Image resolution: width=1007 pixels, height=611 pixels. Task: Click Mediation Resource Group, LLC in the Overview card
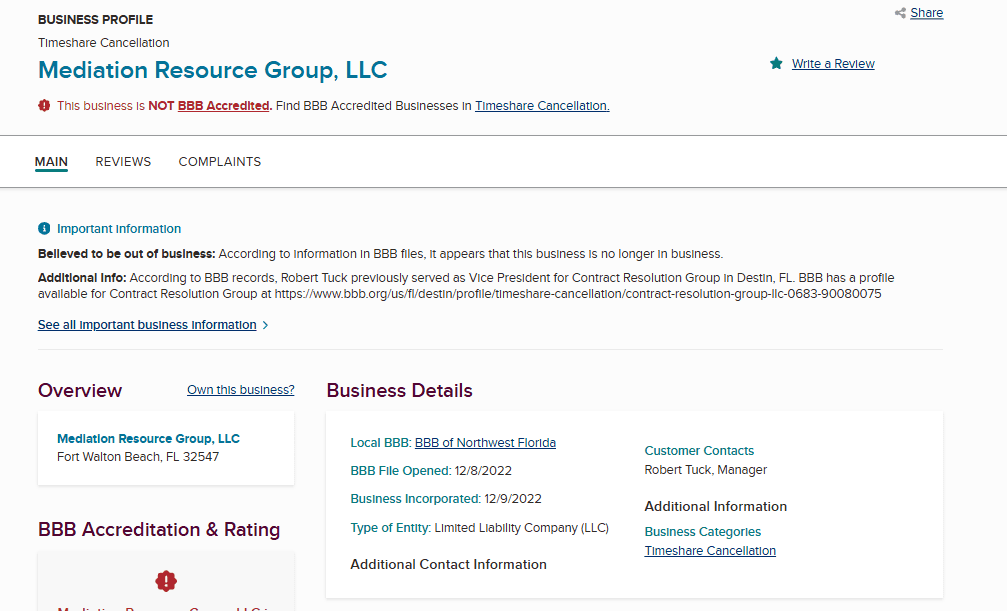point(148,439)
